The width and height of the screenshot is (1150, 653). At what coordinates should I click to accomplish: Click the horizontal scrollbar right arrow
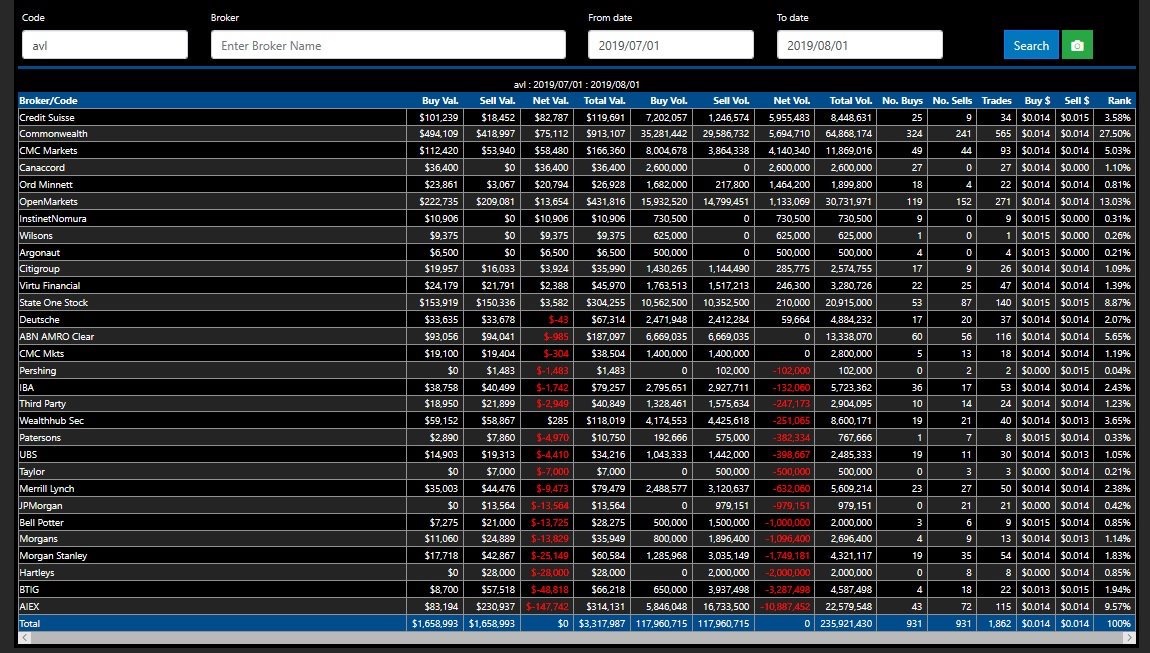click(1129, 638)
